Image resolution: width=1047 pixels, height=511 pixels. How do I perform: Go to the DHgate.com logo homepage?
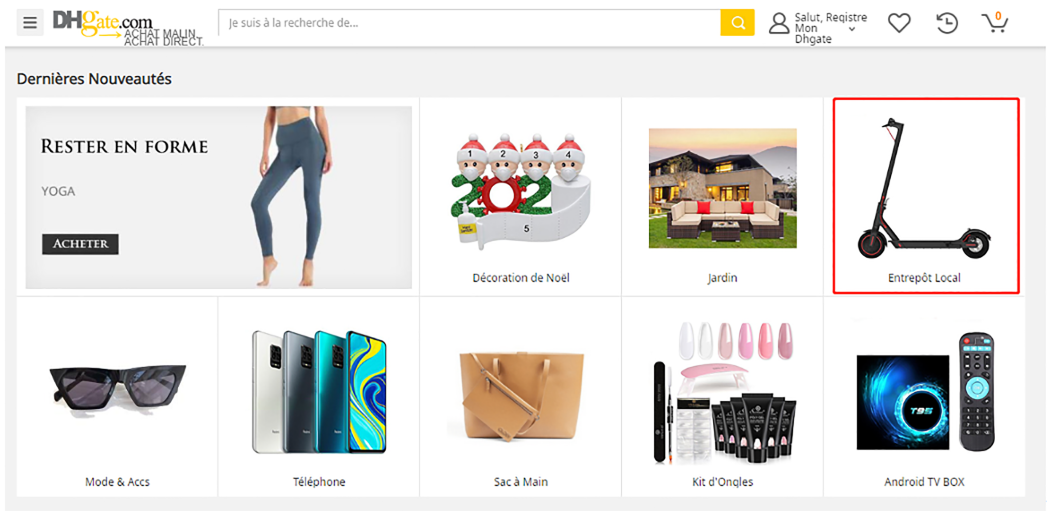point(127,27)
